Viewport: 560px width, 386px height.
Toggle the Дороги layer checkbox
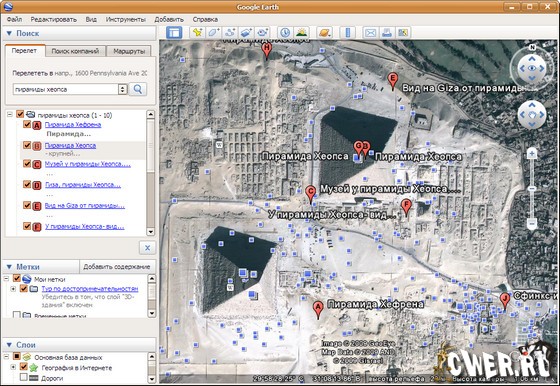pyautogui.click(x=24, y=377)
